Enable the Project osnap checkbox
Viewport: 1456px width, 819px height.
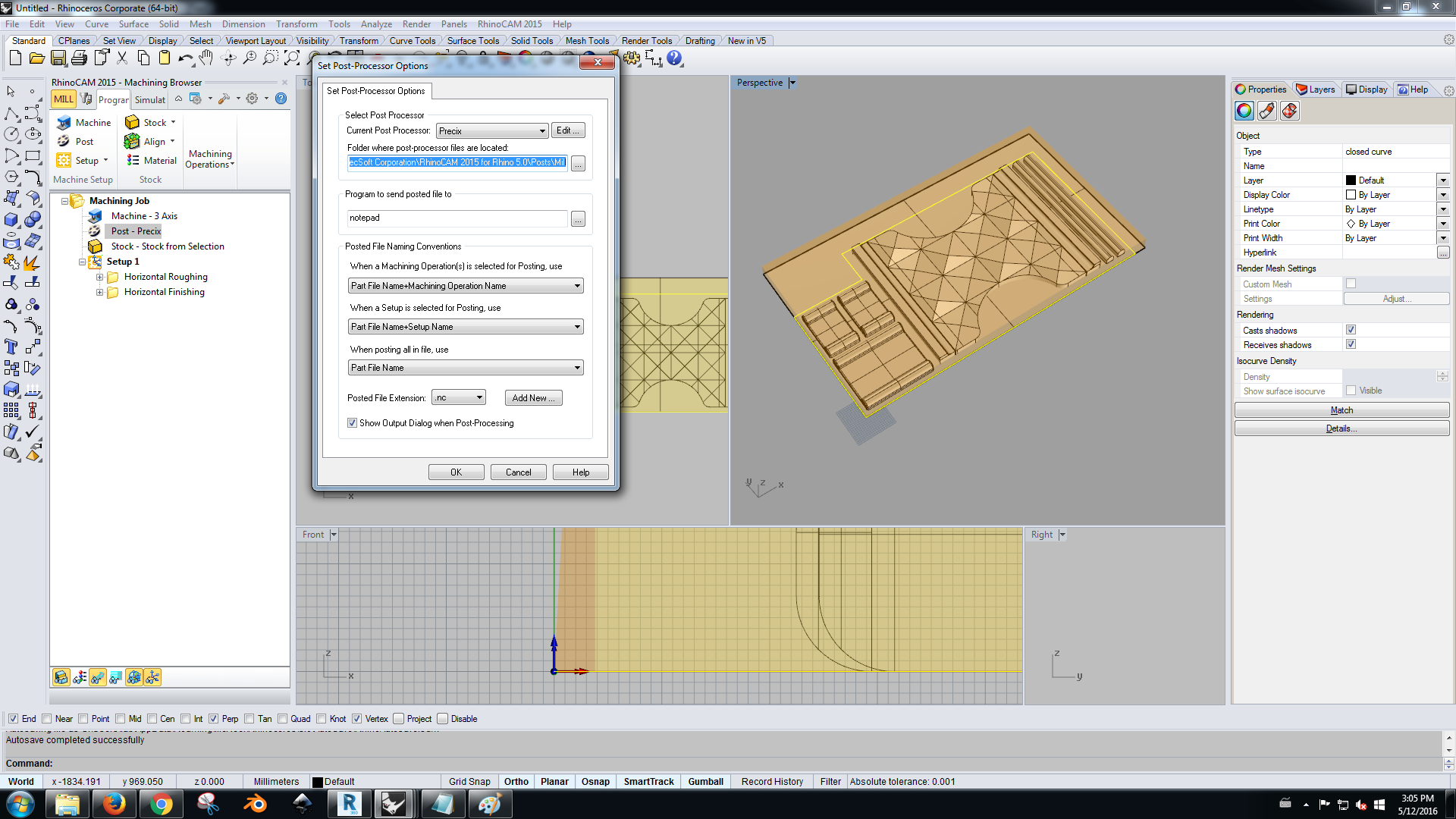(399, 719)
